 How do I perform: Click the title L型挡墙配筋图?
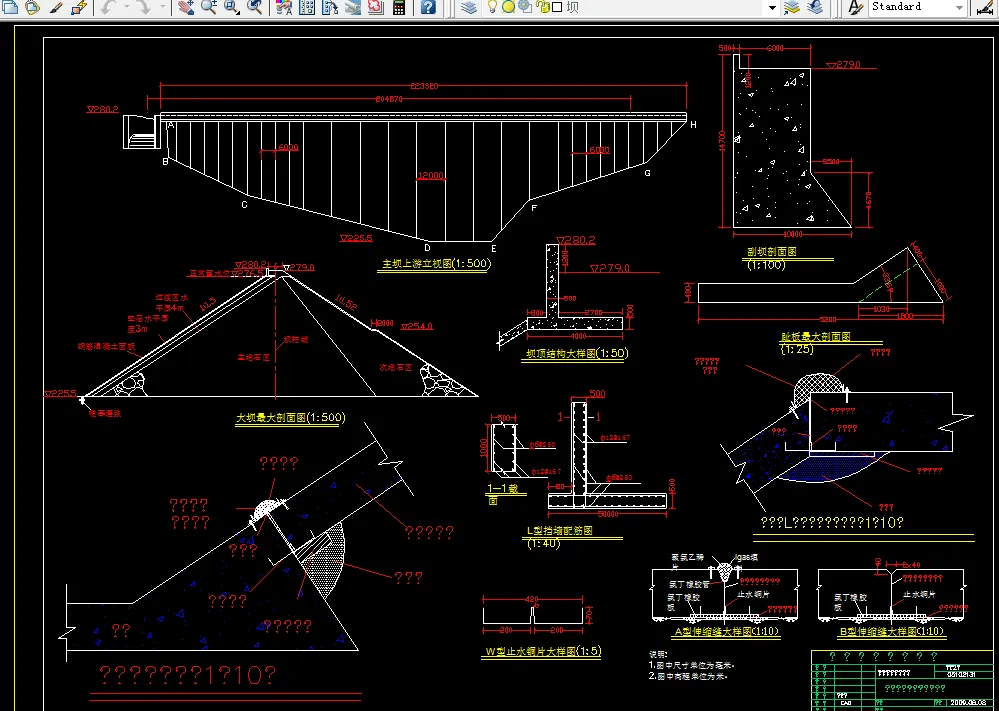560,530
